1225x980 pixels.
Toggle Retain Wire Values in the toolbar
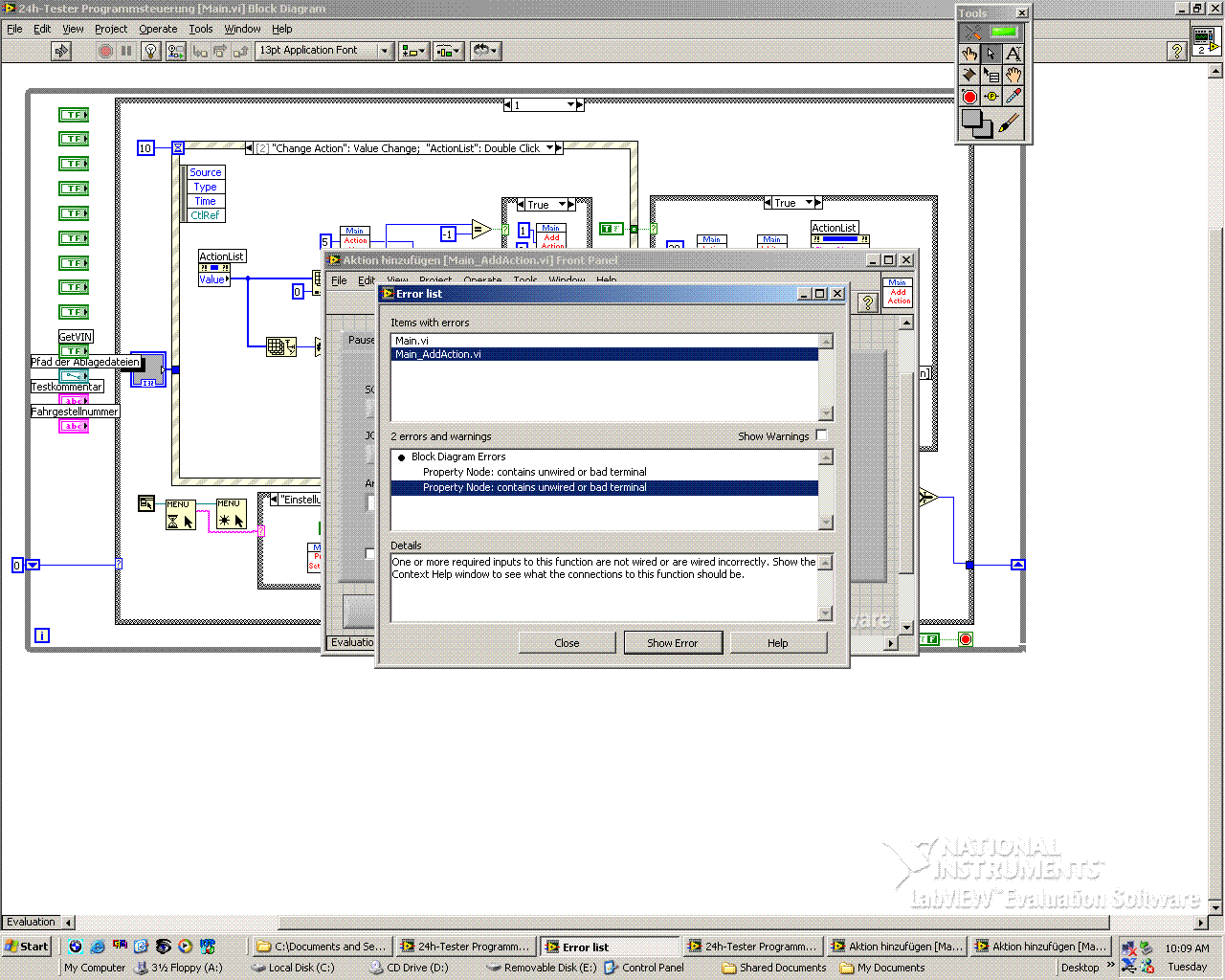pos(176,51)
